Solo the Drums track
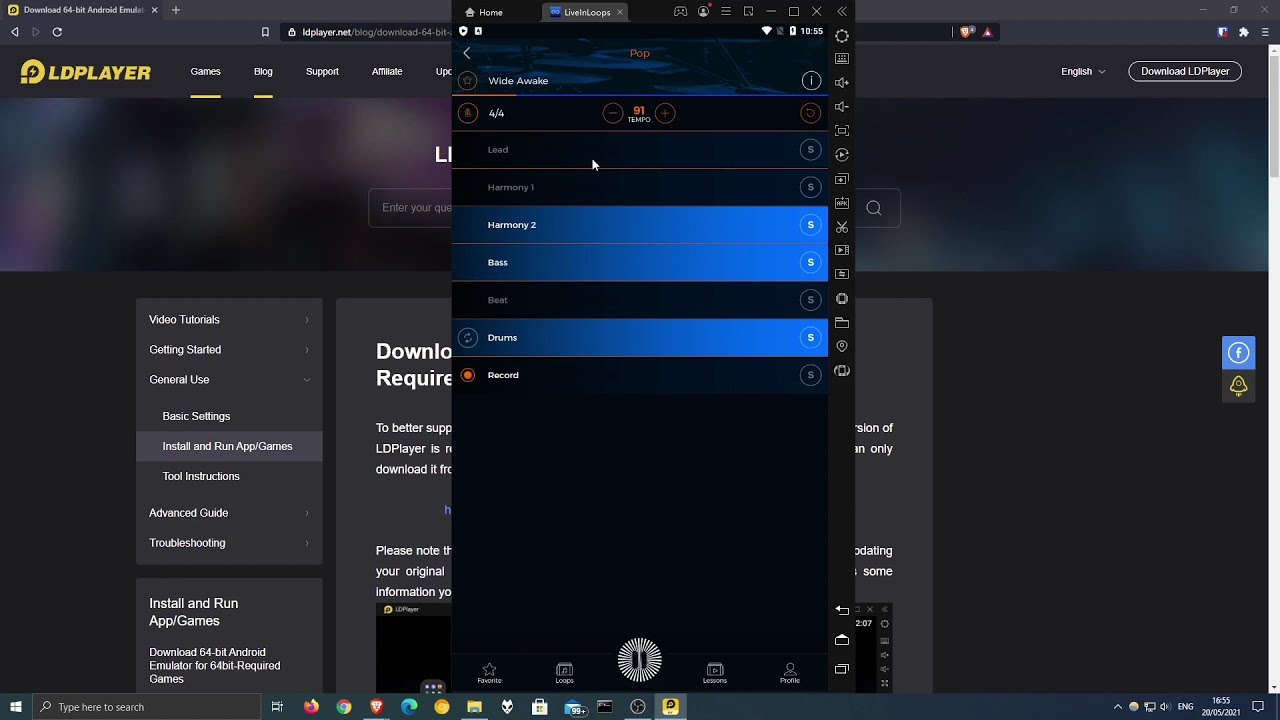Image resolution: width=1280 pixels, height=720 pixels. coord(811,337)
